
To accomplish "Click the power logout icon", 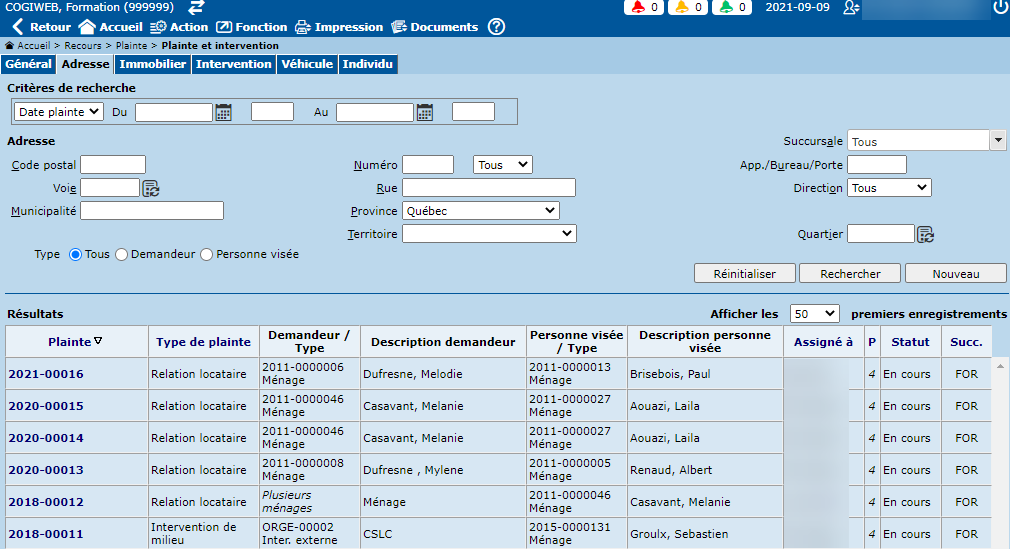I will tap(1000, 8).
